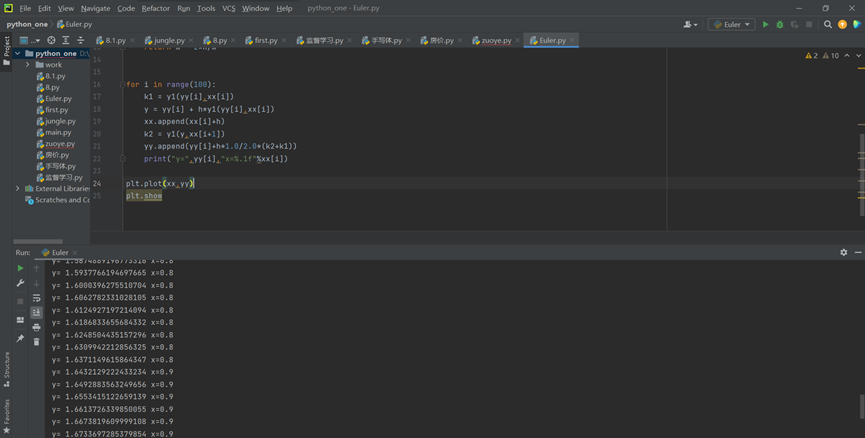
Task: Open the Tools menu
Action: tap(206, 8)
